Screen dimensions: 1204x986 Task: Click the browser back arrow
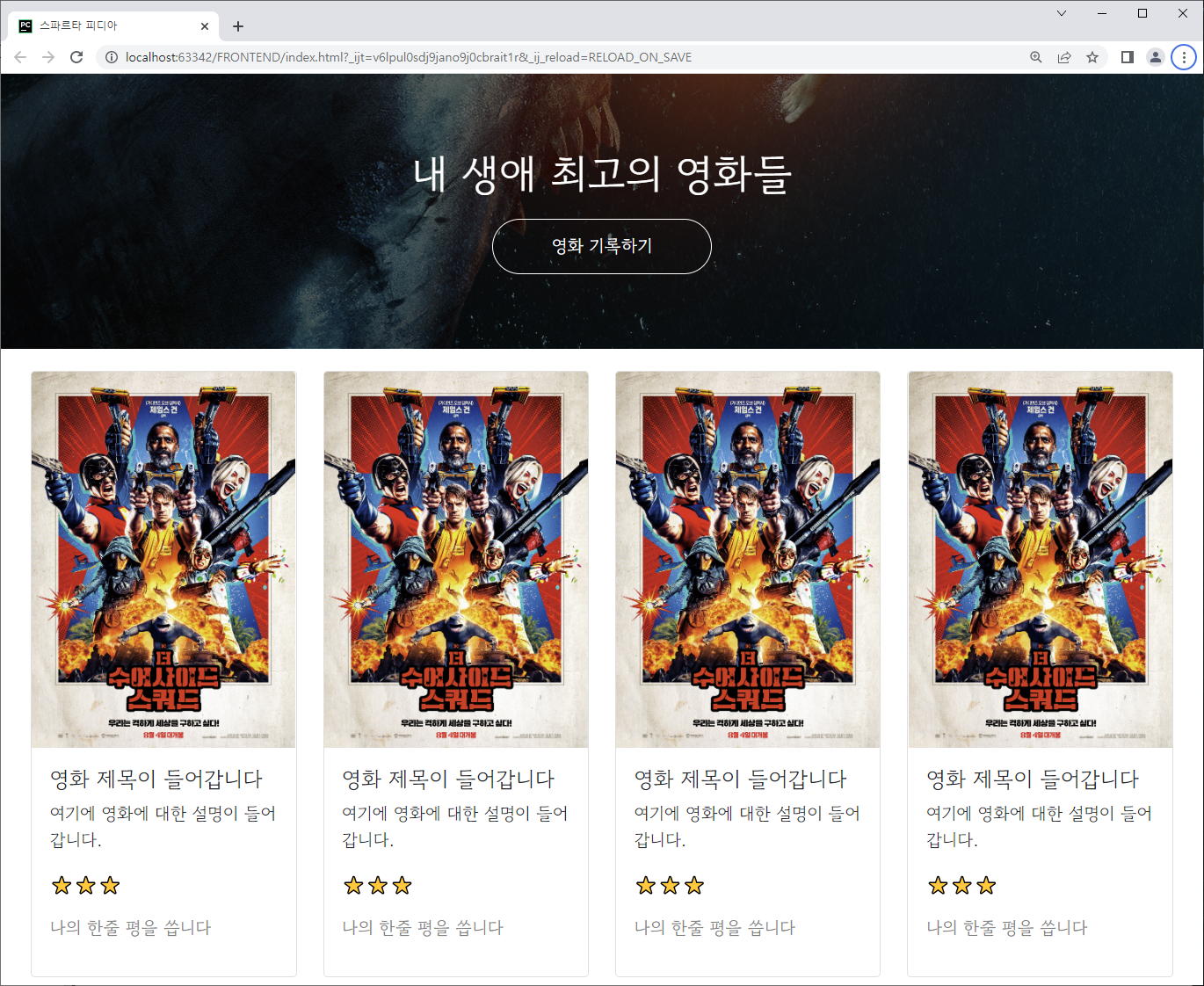tap(20, 57)
